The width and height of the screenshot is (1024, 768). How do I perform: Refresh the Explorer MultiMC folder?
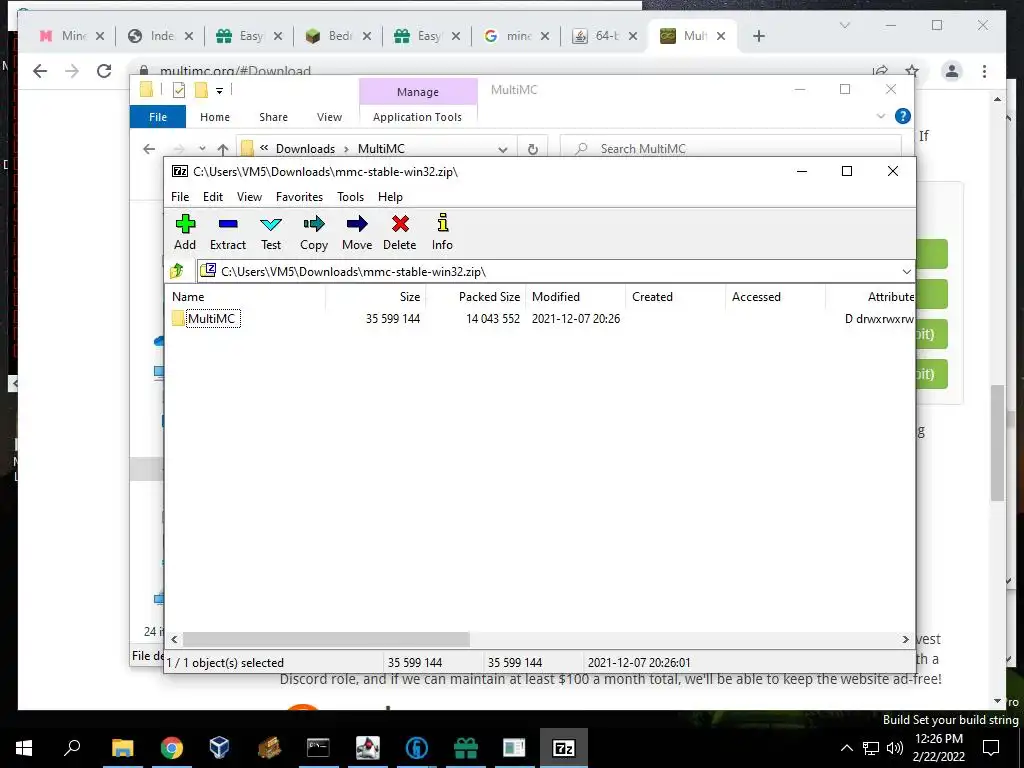tap(533, 149)
